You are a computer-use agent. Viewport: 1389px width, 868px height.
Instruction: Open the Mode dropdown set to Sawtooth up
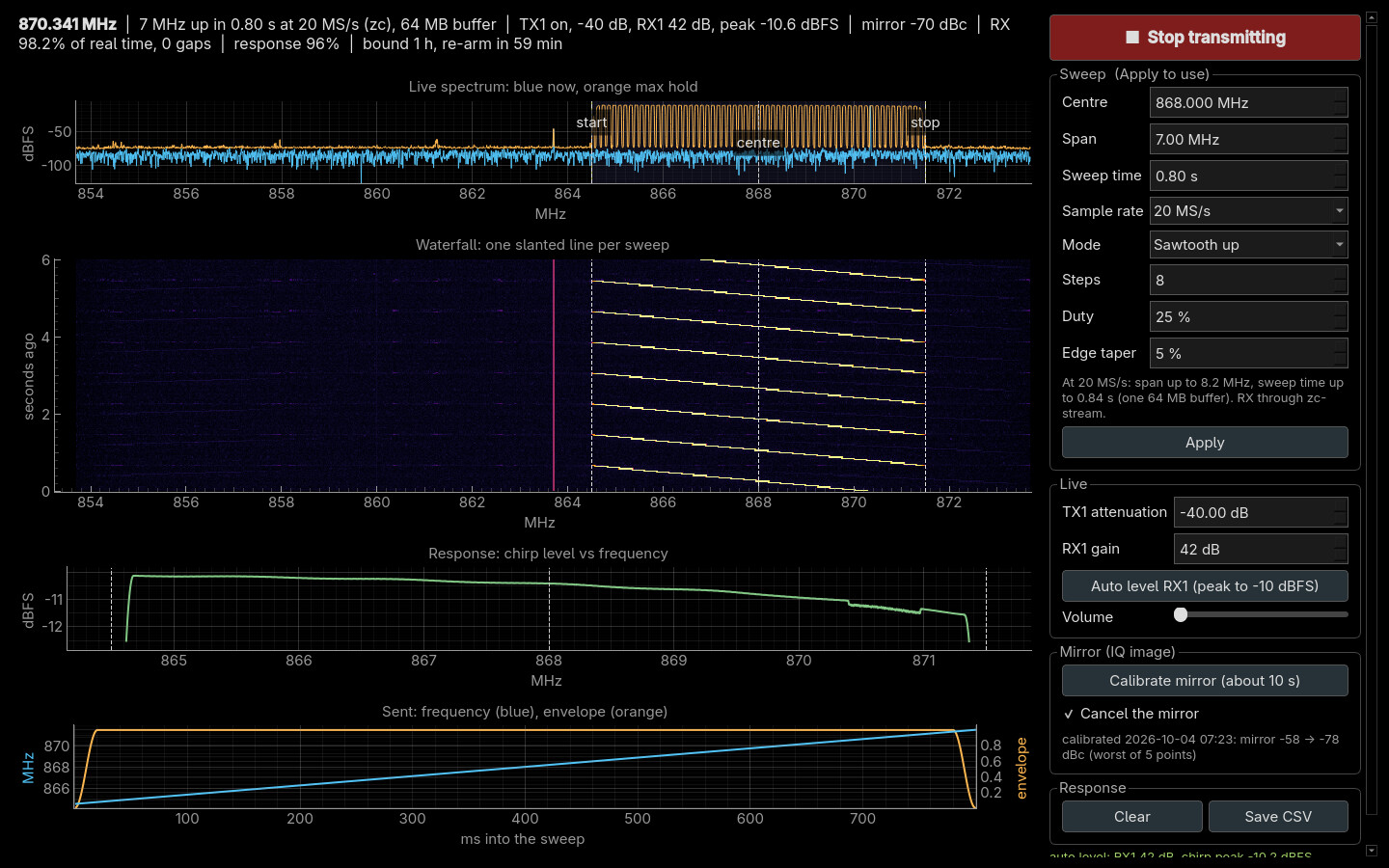click(1248, 244)
